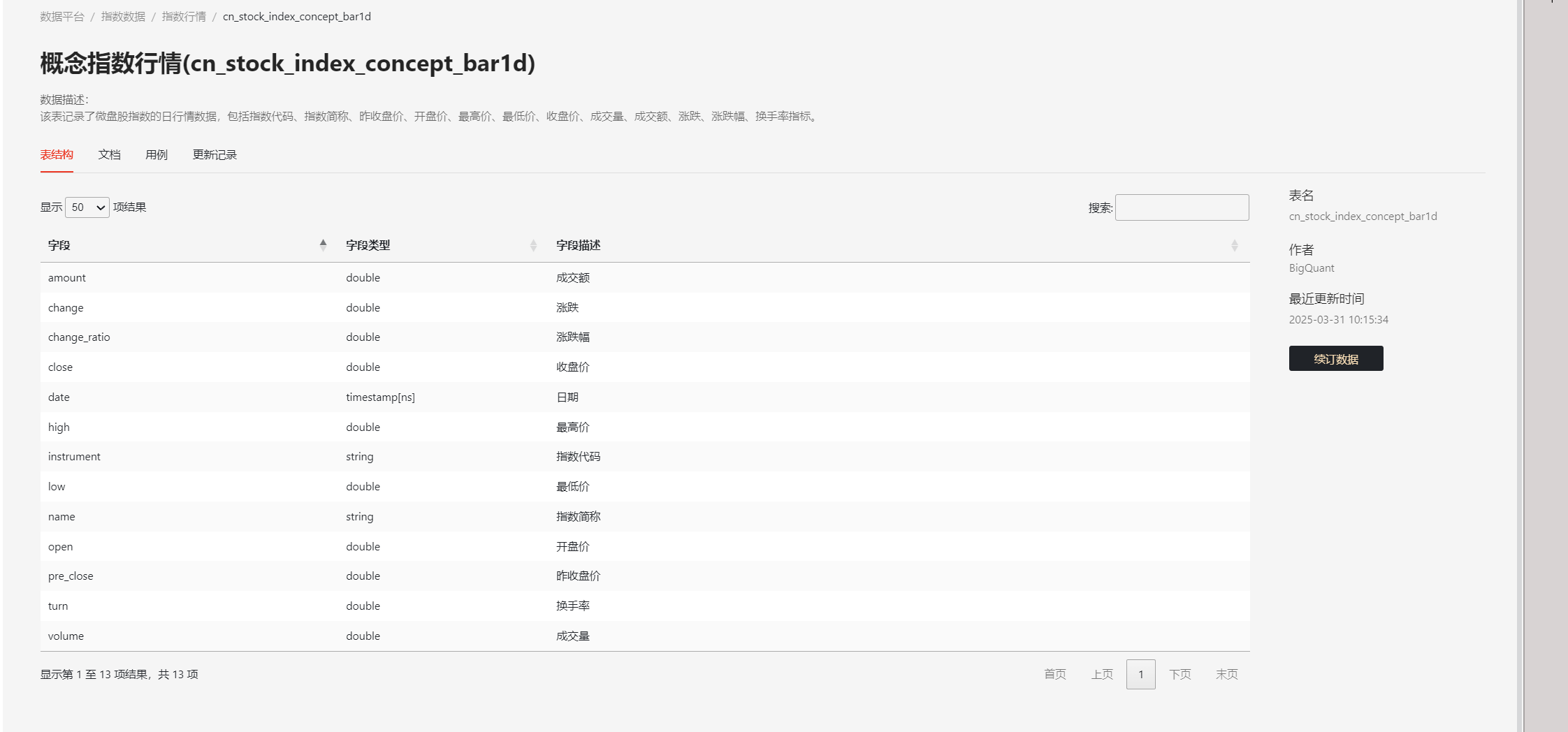Screen dimensions: 1568x732
Task: Sort by 字段 column arrow icon
Action: point(323,245)
